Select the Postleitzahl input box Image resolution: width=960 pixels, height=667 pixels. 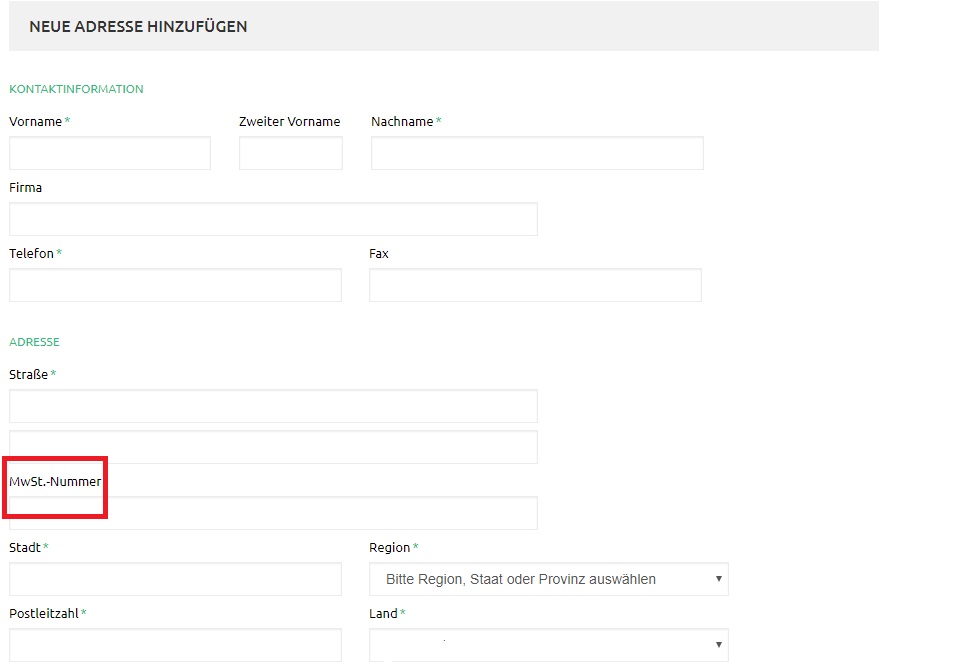pos(175,645)
